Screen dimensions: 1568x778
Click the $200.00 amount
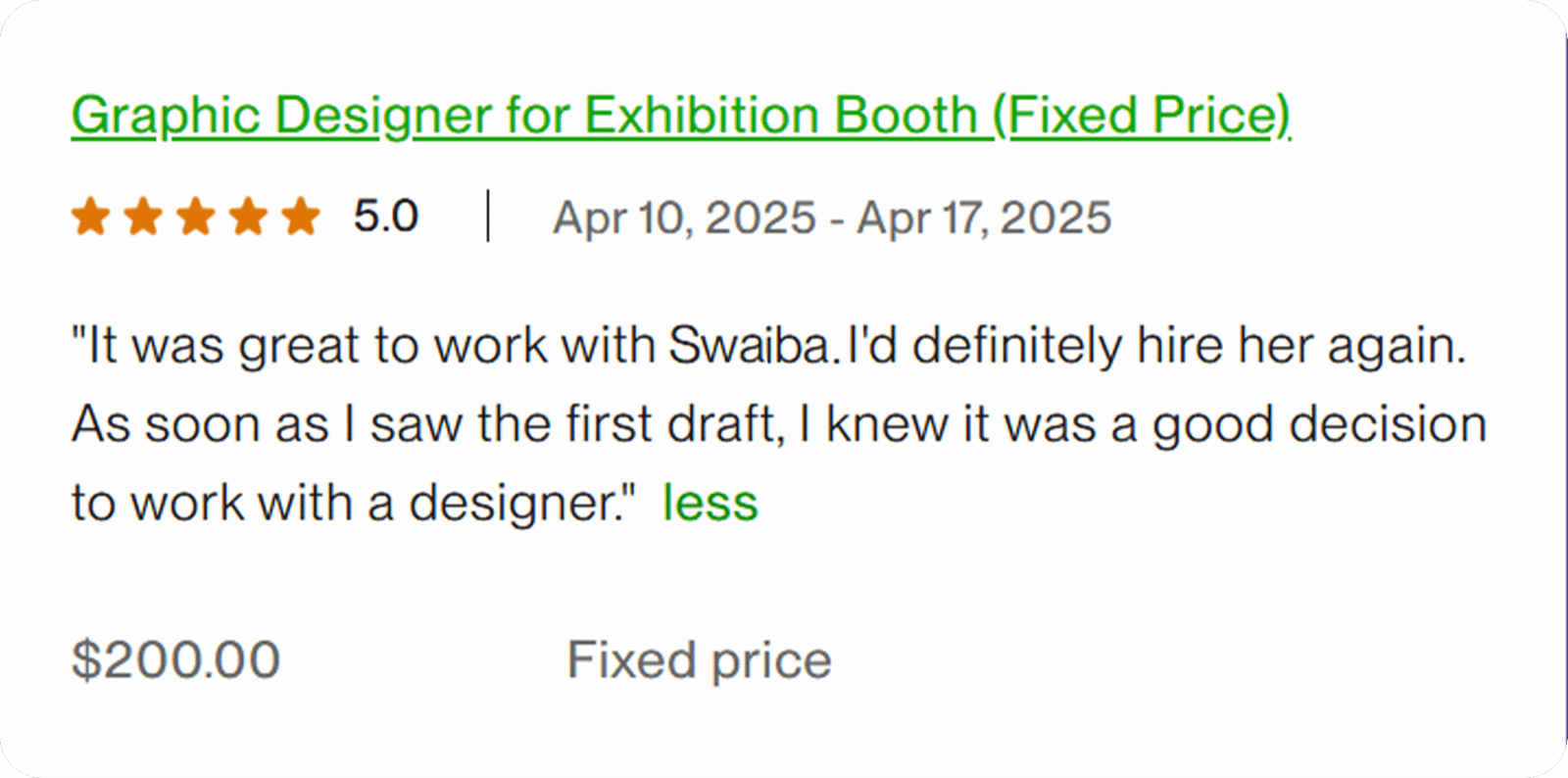[176, 659]
